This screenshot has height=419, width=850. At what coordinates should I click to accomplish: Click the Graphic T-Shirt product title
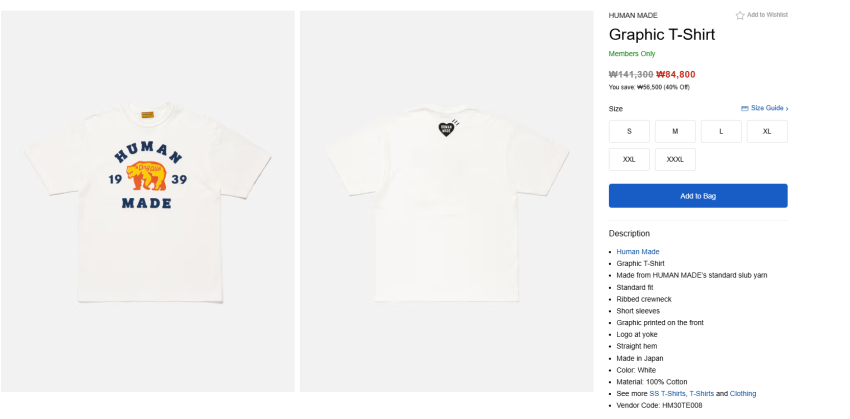click(662, 35)
